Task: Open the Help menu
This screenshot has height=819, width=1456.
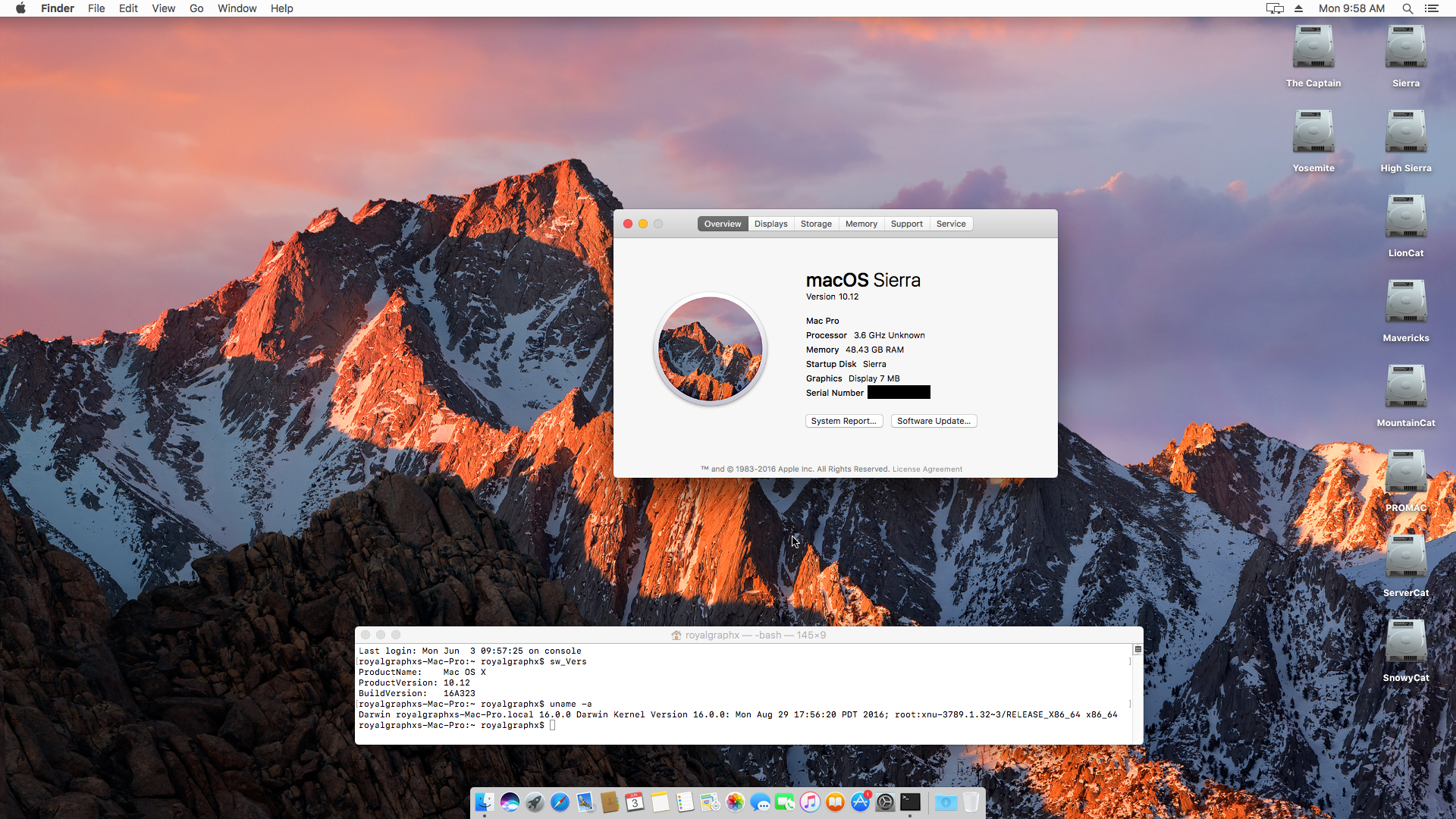Action: click(x=281, y=8)
